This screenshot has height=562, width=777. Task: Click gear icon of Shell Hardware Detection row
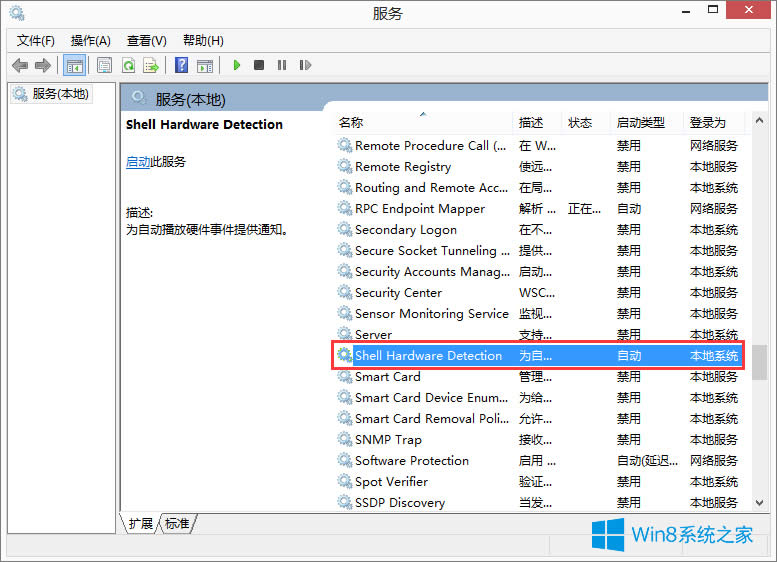(345, 355)
